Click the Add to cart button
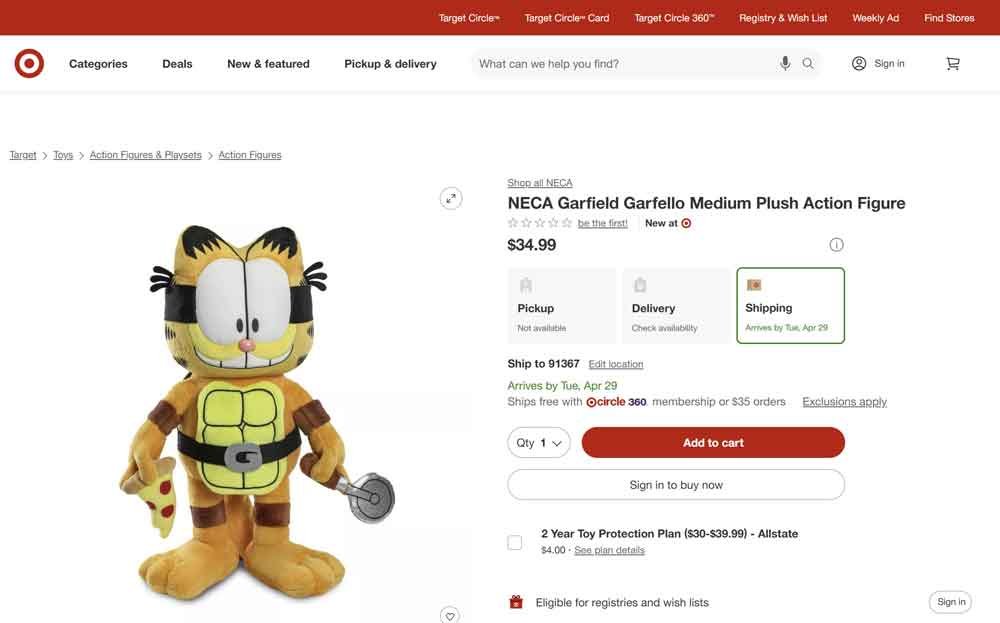 pos(711,442)
